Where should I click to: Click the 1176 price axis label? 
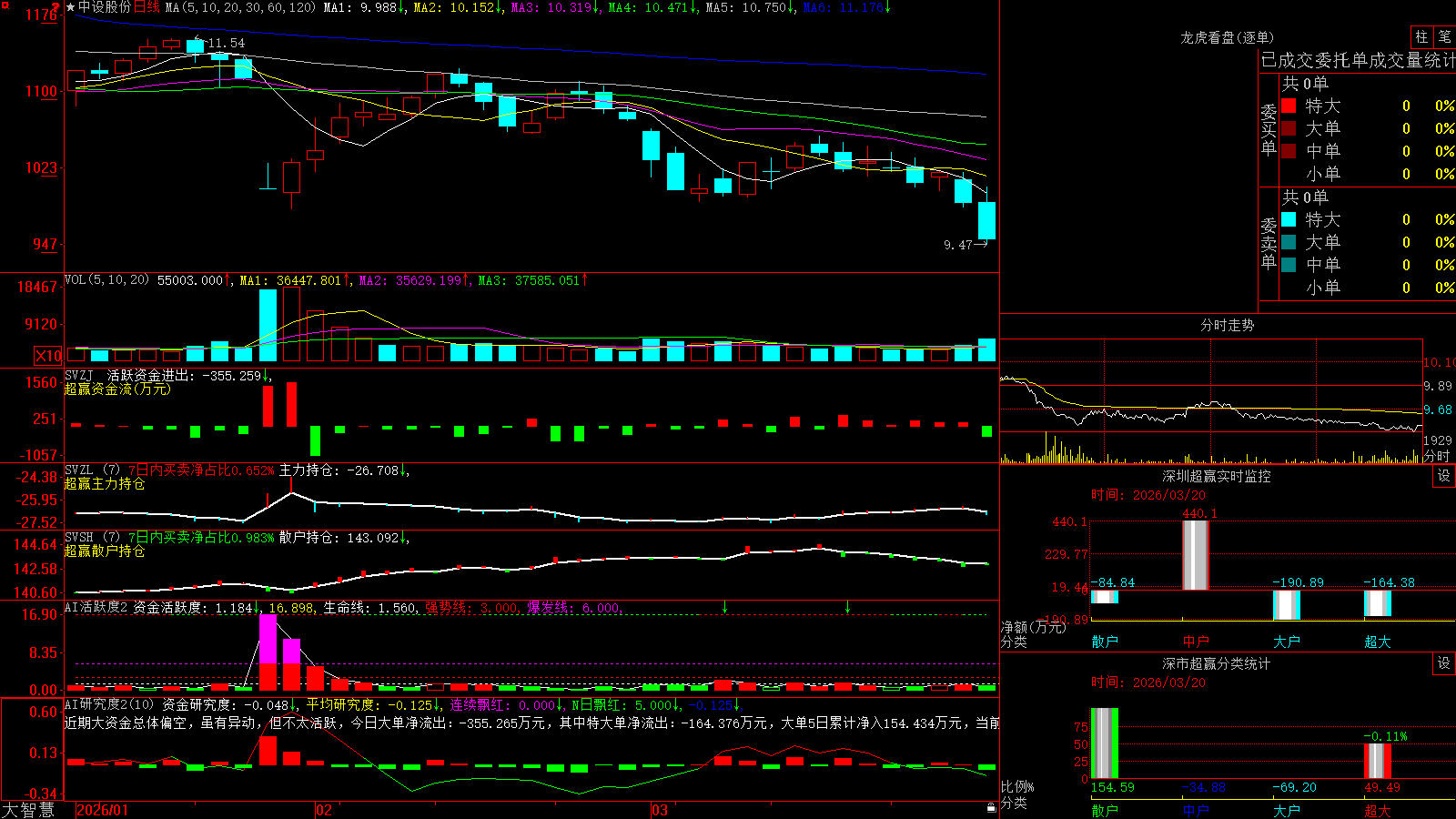[x=41, y=15]
